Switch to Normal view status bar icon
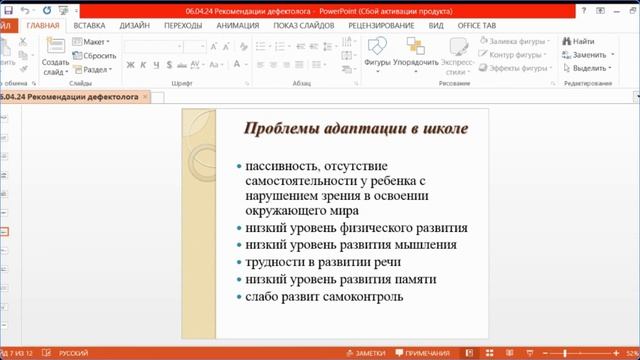This screenshot has height=360, width=640. [x=469, y=353]
